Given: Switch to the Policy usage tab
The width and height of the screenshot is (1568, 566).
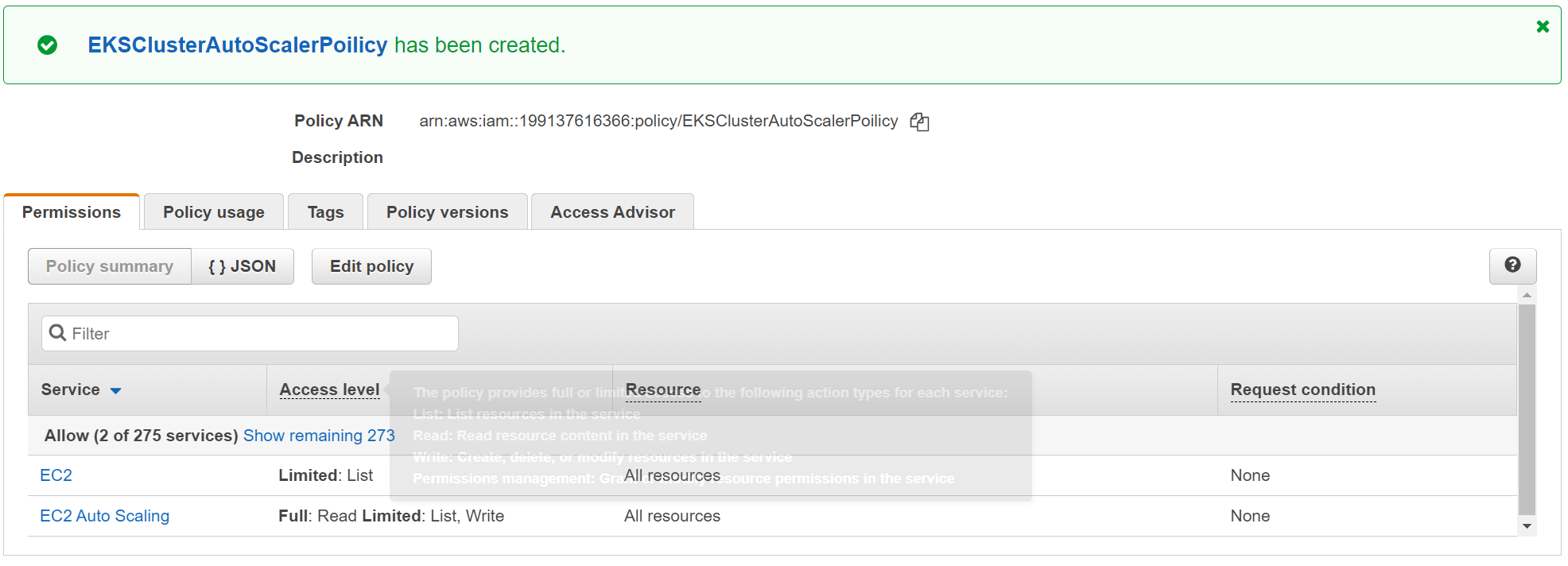Looking at the screenshot, I should tap(214, 212).
